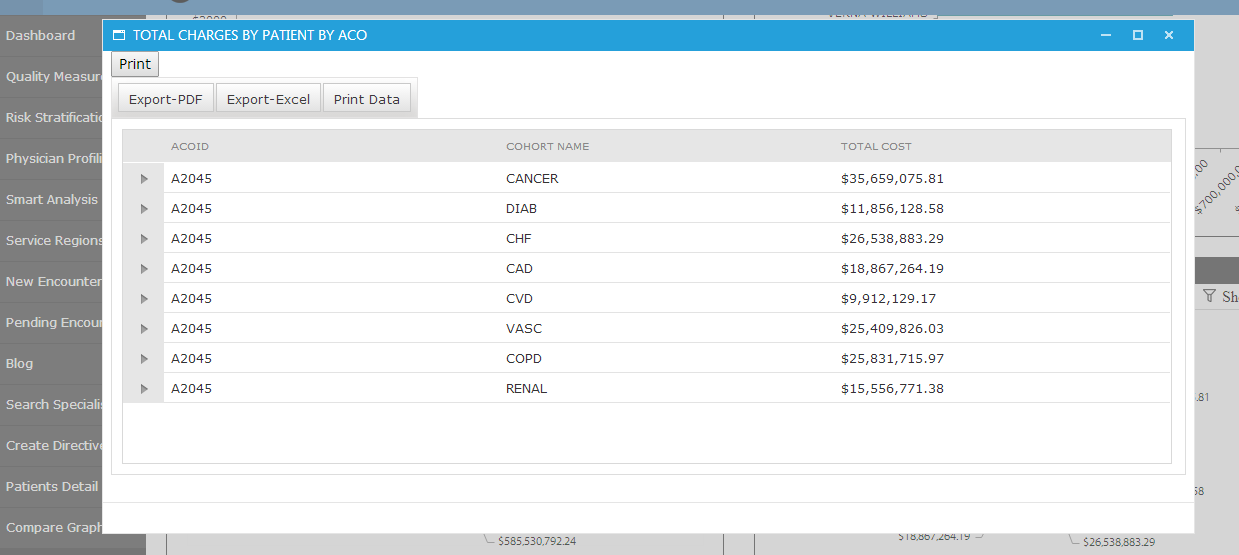The height and width of the screenshot is (555, 1239).
Task: Open Dashboard in the sidebar
Action: 51,35
